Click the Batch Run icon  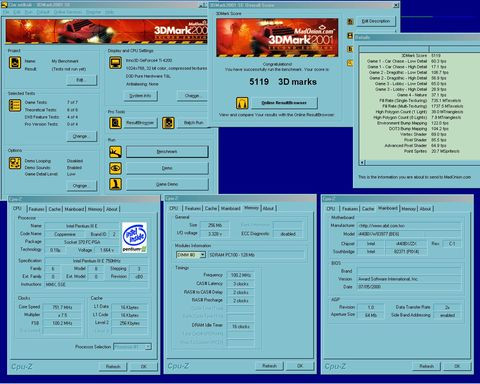pyautogui.click(x=168, y=123)
